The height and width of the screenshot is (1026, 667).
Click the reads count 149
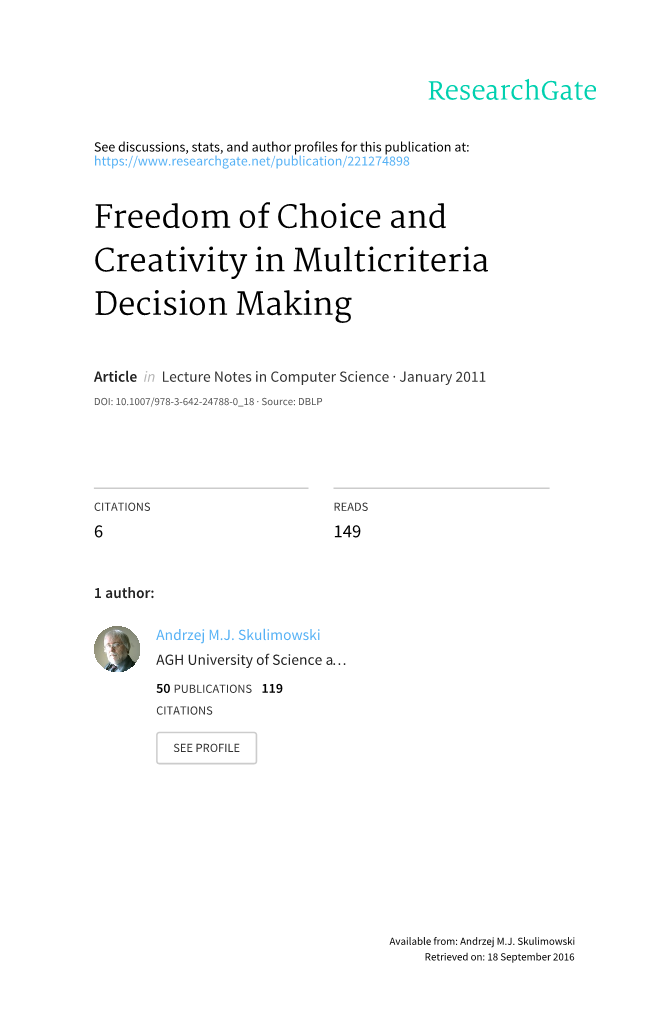pos(347,531)
